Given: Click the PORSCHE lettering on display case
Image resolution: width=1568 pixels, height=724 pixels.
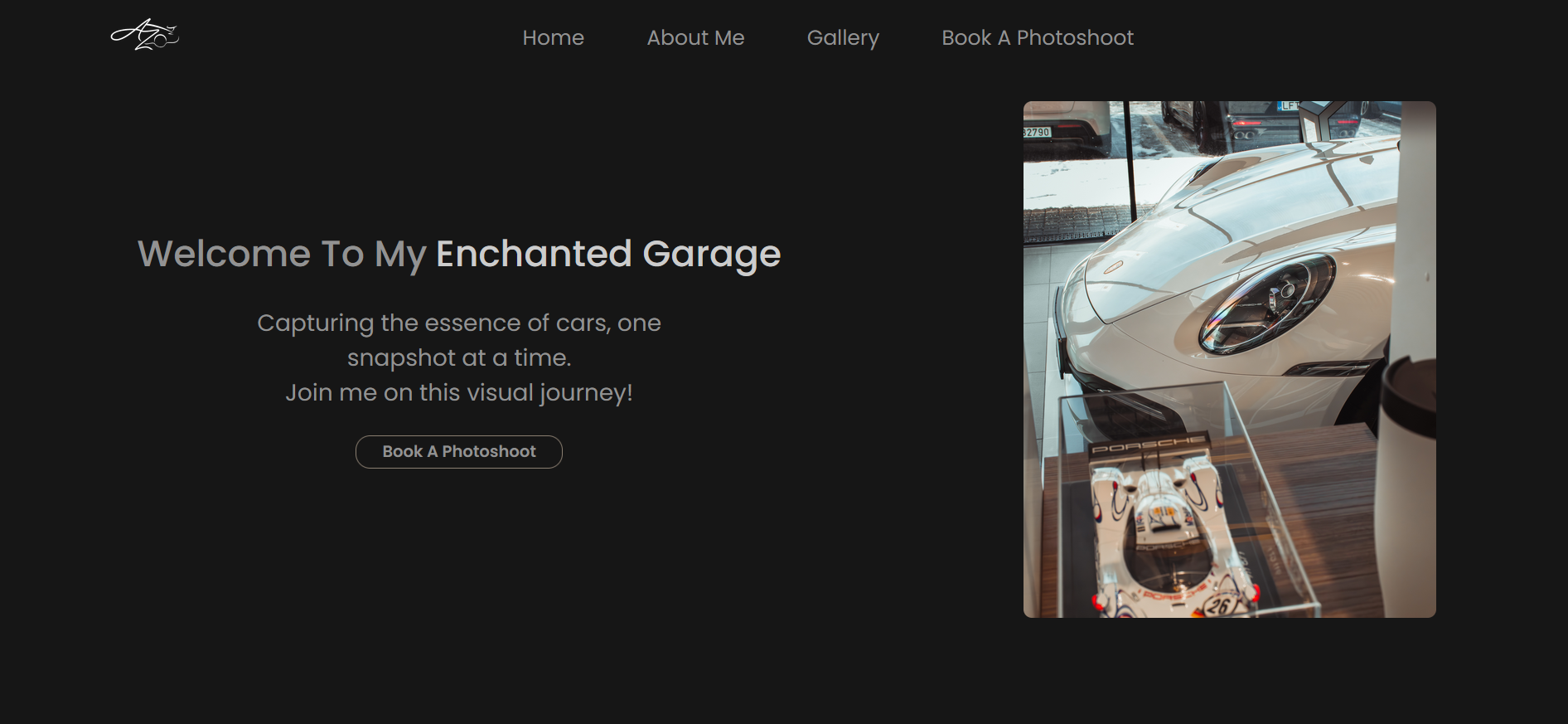Looking at the screenshot, I should [1148, 447].
